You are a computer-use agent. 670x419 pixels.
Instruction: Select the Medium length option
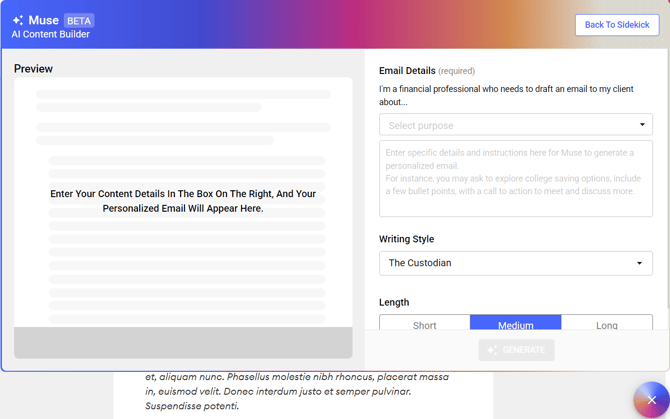coord(515,324)
